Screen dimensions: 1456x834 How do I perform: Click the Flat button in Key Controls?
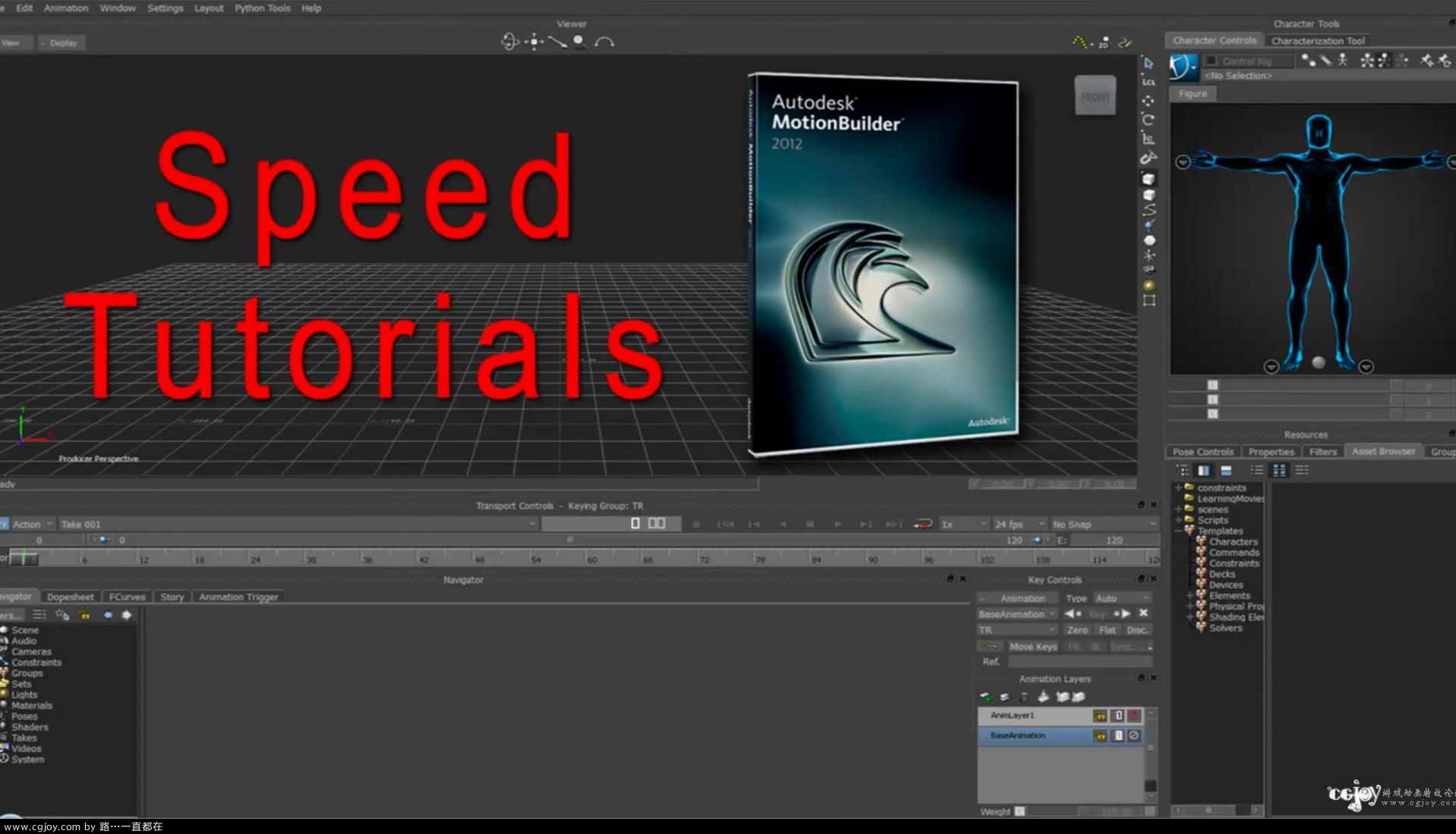1107,630
